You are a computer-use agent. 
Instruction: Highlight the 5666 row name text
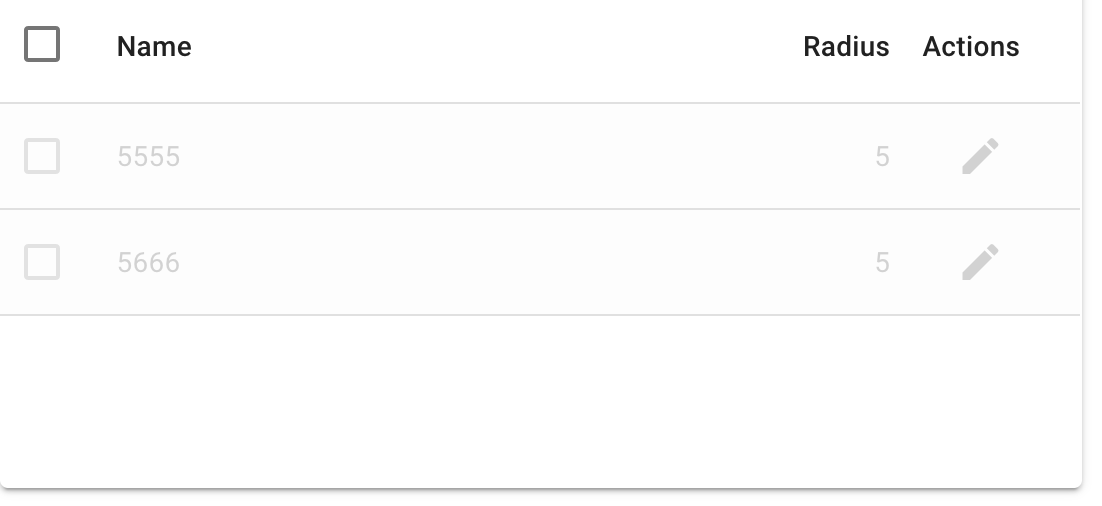(148, 262)
